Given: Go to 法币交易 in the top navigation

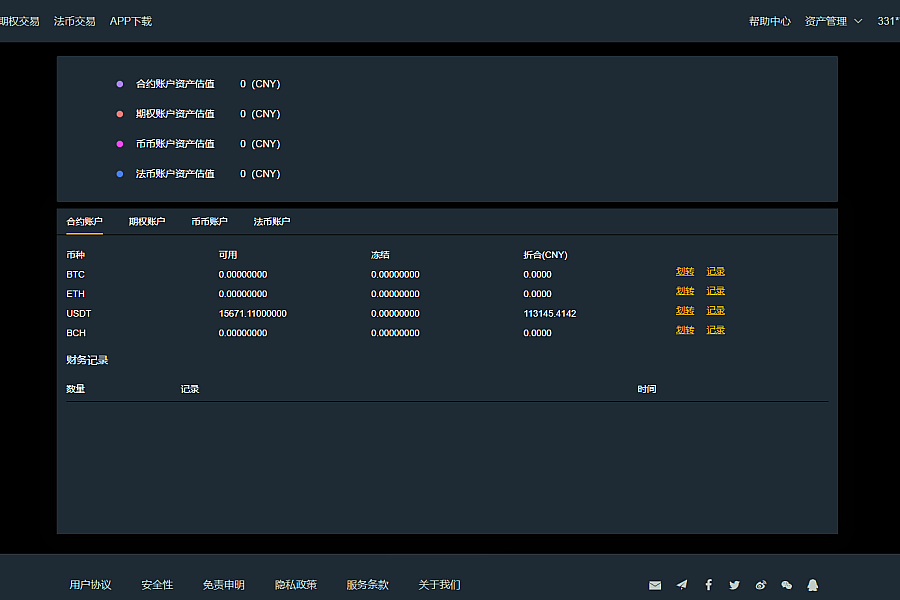Looking at the screenshot, I should (x=75, y=21).
